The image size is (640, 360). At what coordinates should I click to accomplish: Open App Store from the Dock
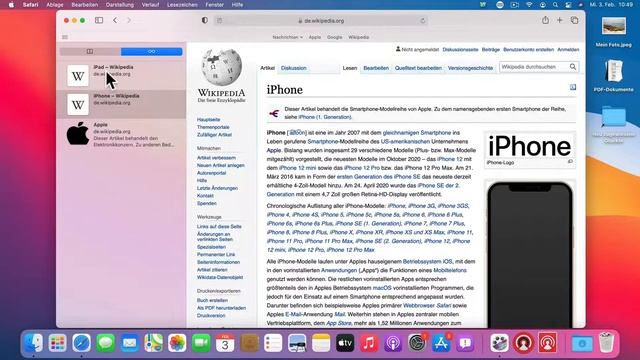coord(441,343)
